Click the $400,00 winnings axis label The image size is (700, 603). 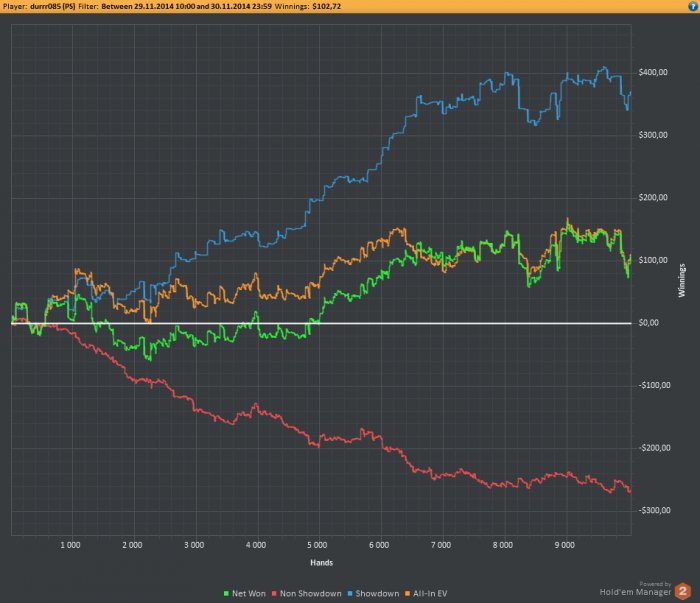click(x=653, y=72)
